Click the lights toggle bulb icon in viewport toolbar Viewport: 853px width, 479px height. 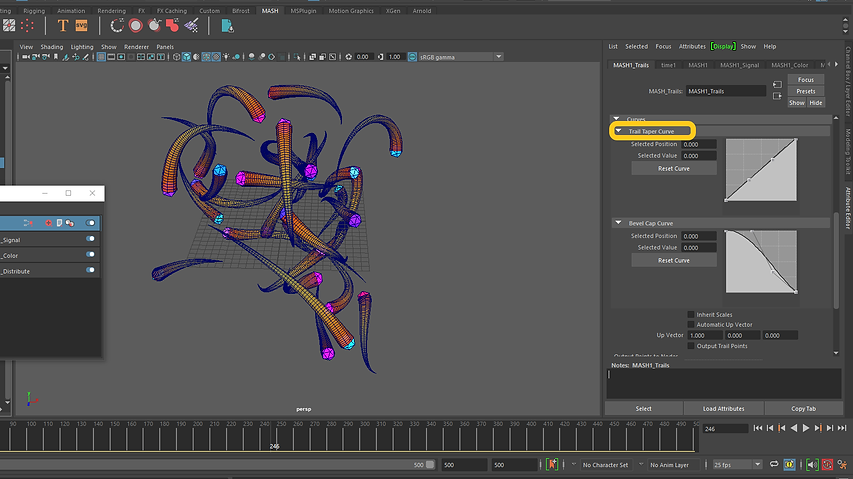226,57
